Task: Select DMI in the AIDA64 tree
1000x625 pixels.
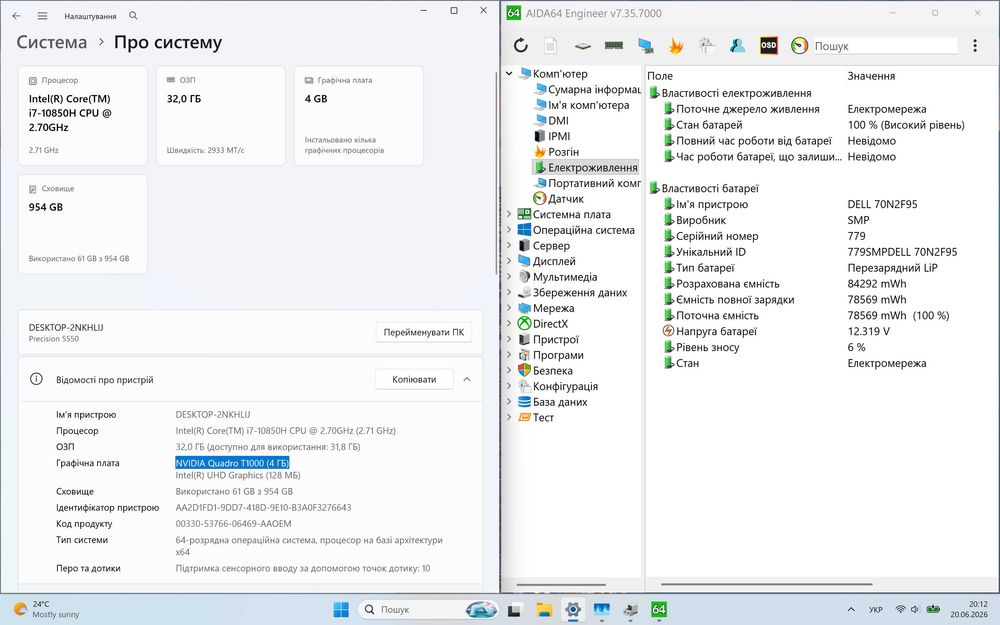Action: (x=551, y=121)
